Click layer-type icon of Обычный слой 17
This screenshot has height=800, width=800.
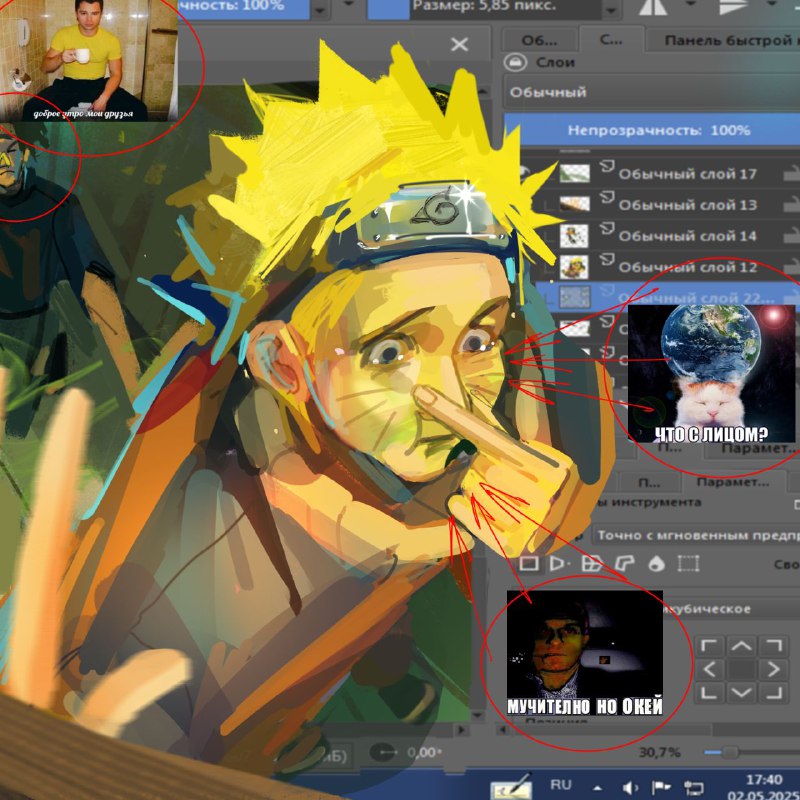coord(607,167)
